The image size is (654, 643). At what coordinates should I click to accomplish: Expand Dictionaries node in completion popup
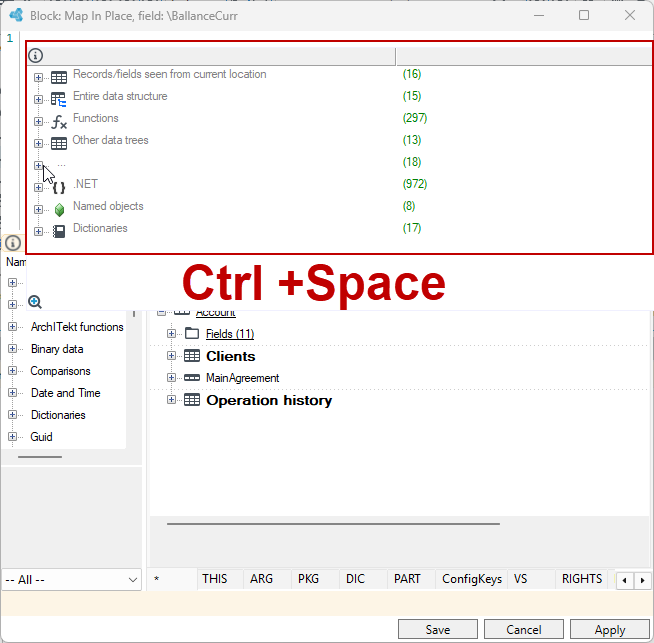click(x=38, y=231)
